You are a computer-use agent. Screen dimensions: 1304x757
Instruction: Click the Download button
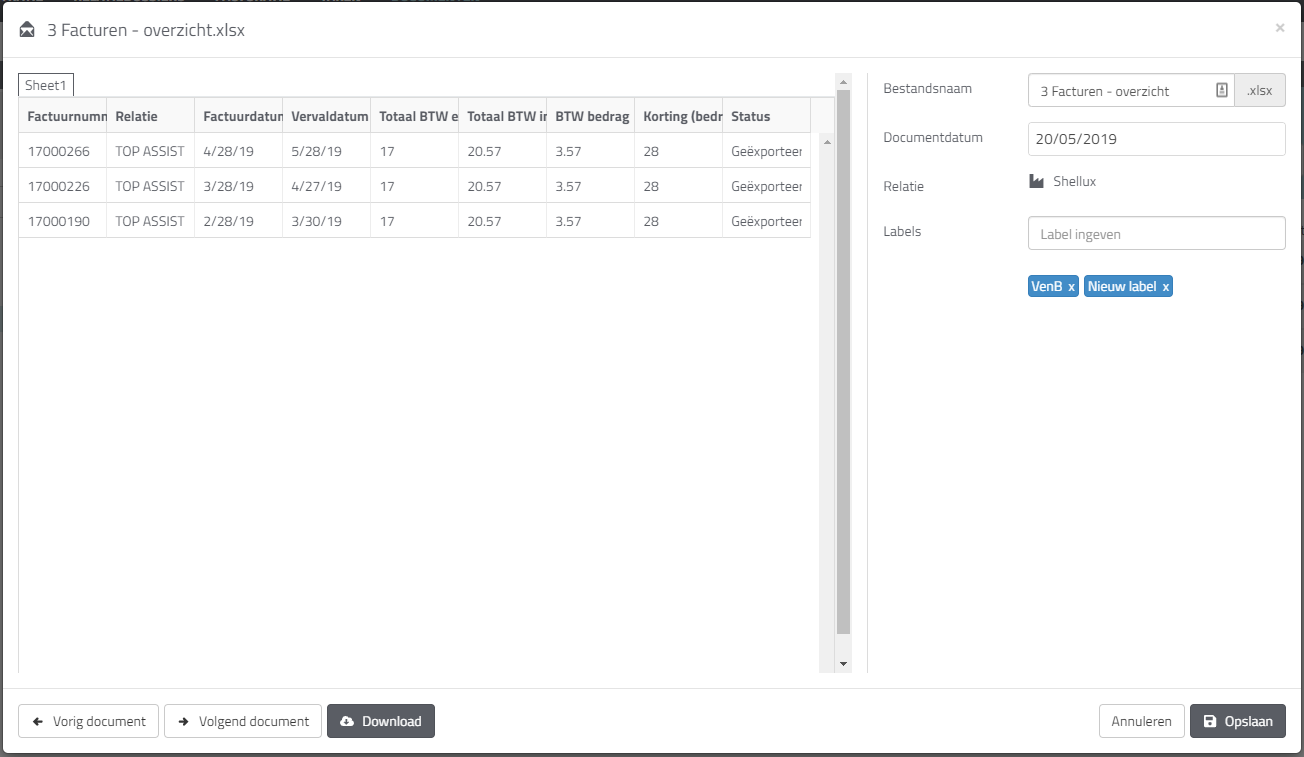tap(380, 720)
